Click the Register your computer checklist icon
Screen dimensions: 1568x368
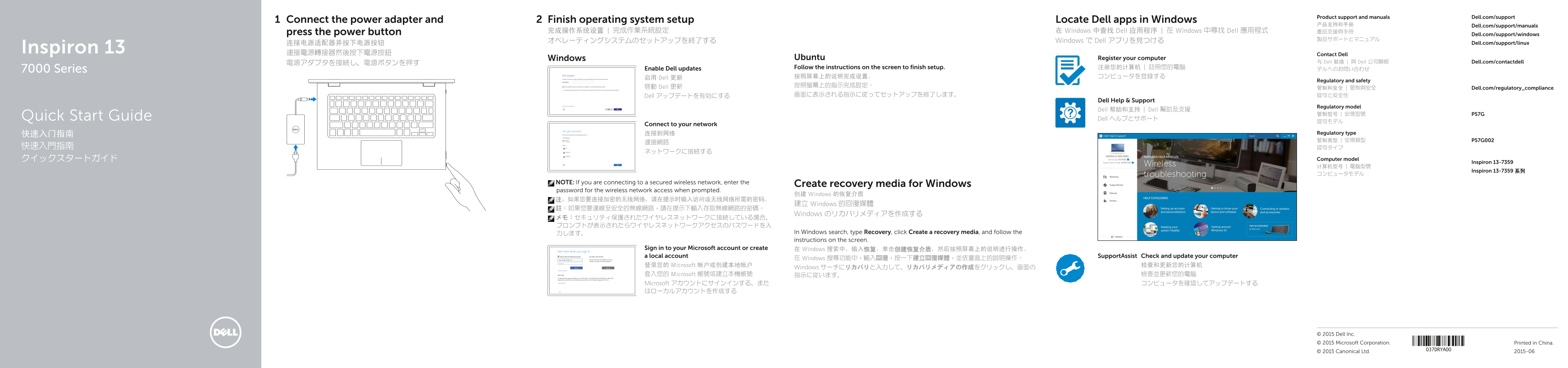coord(1070,71)
